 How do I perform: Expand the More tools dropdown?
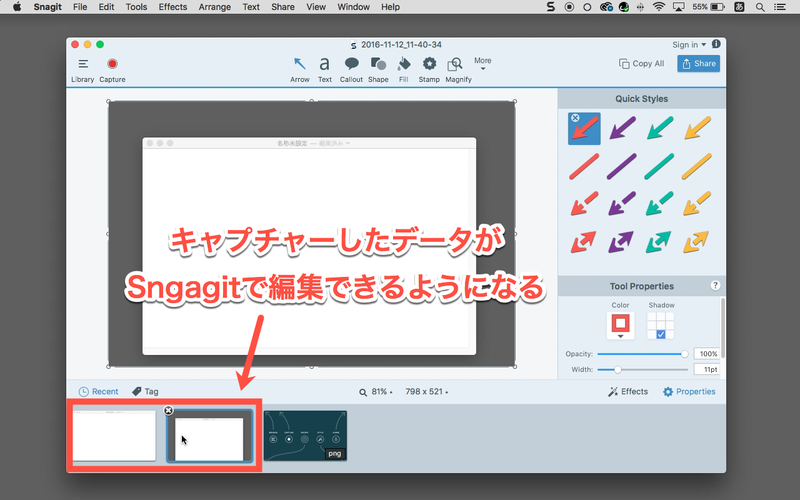coord(483,63)
